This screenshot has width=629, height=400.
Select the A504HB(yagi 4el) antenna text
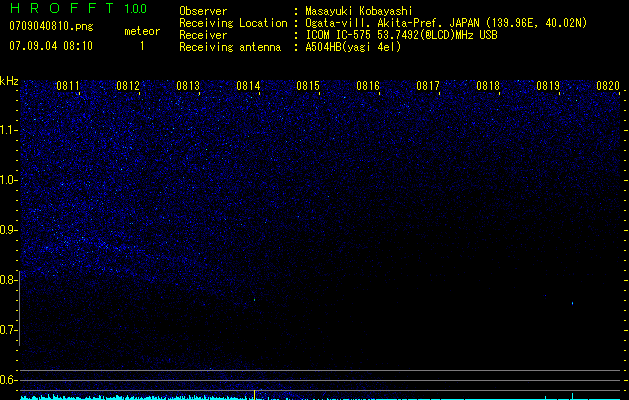pyautogui.click(x=353, y=47)
